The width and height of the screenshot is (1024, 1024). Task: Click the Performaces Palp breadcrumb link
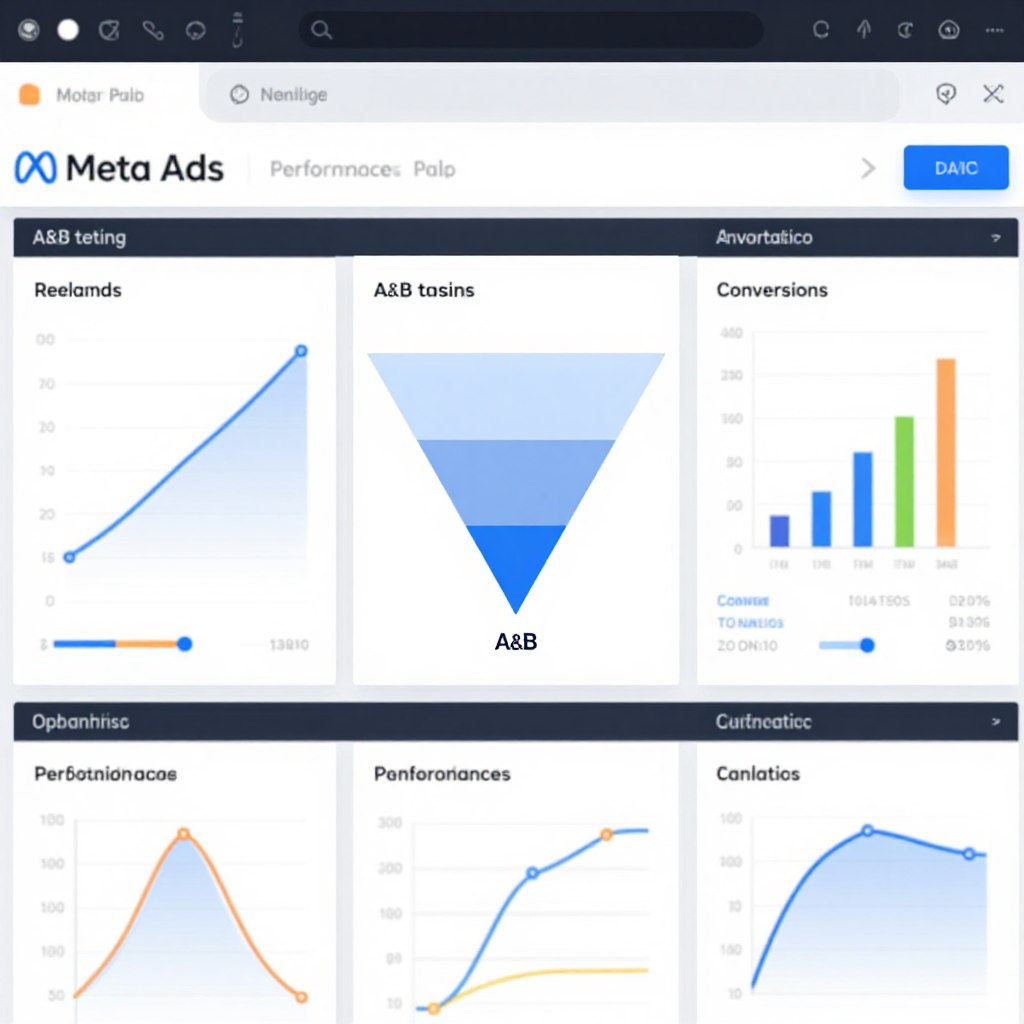[x=362, y=169]
